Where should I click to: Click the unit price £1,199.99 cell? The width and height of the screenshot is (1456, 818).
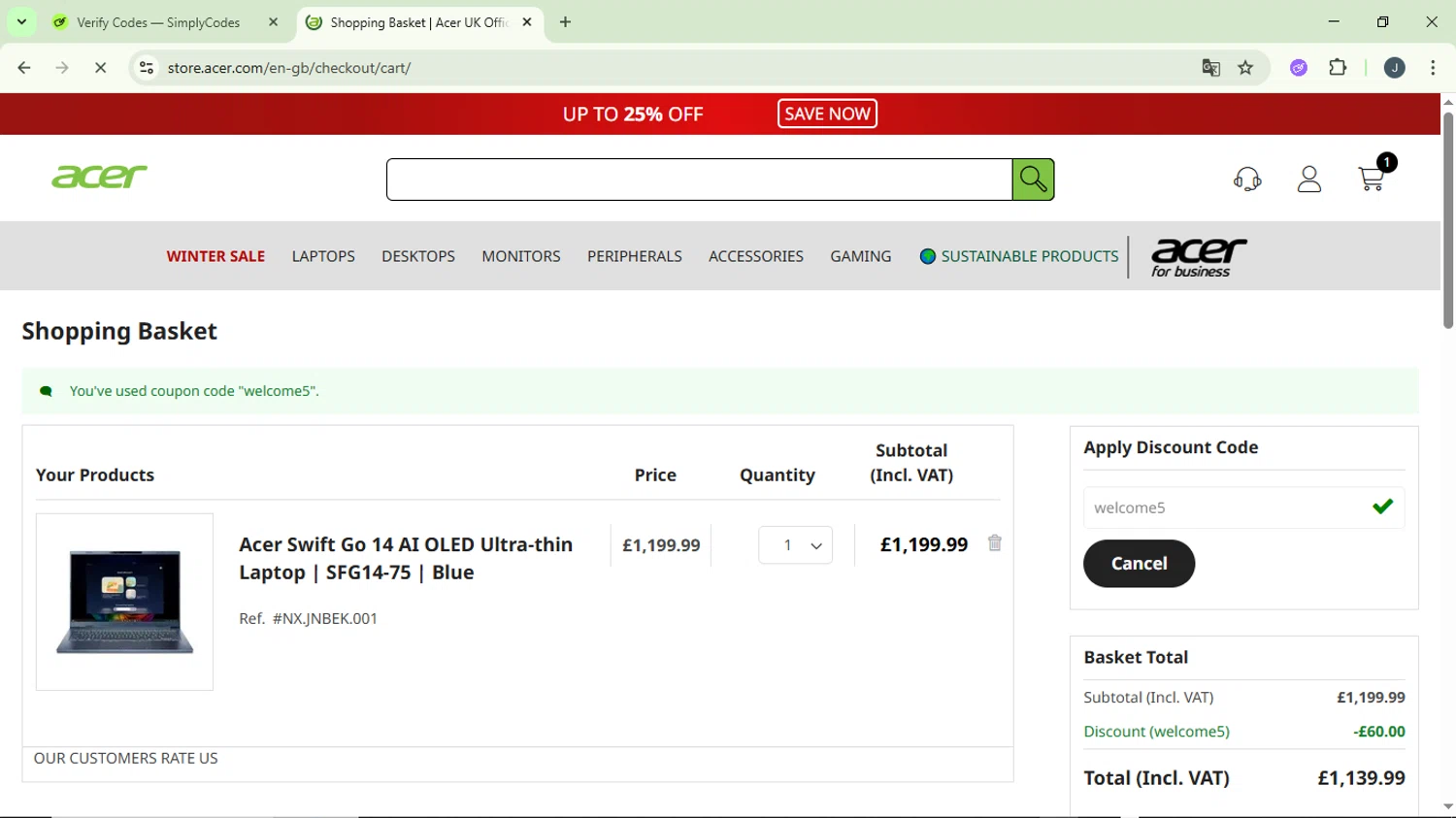[661, 545]
